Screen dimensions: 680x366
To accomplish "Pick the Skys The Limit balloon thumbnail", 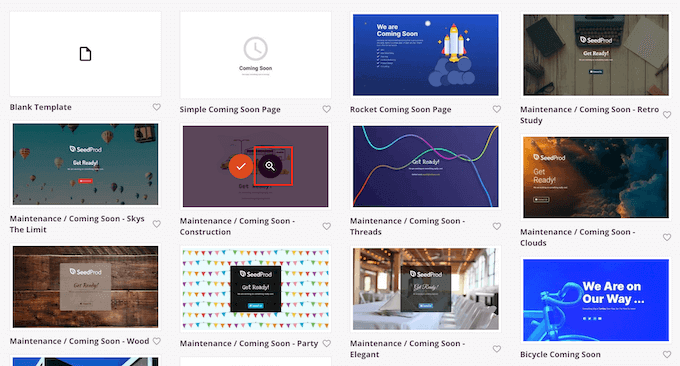I will point(85,164).
